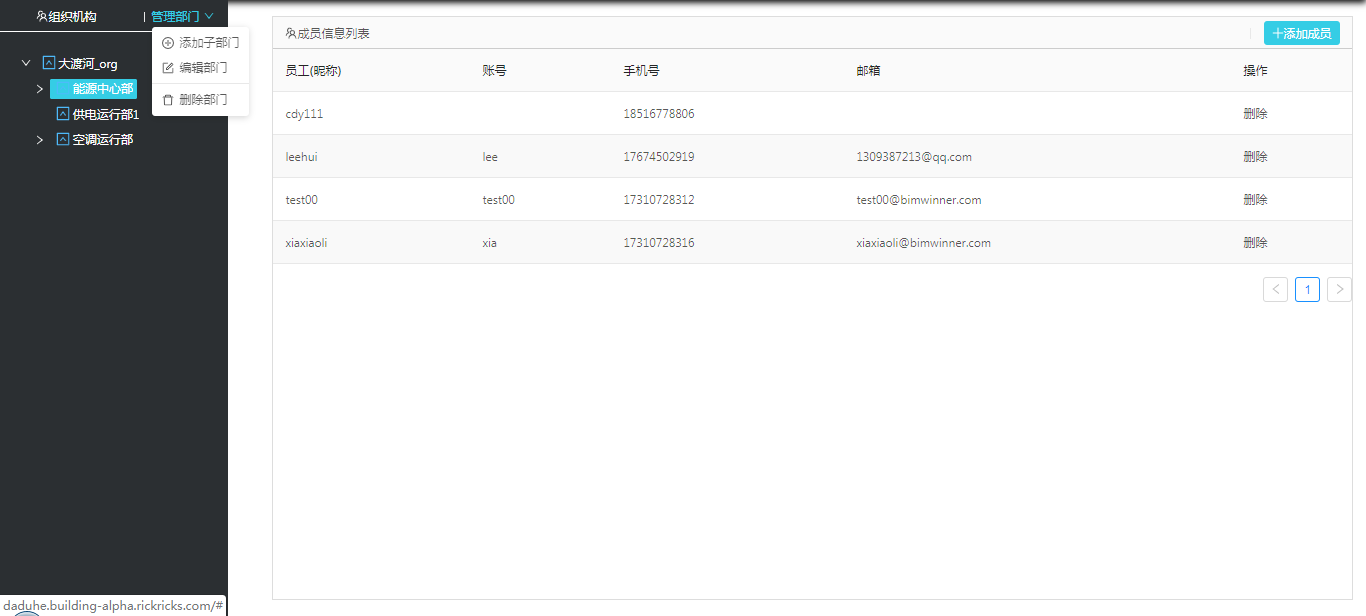Viewport: 1366px width, 616px height.
Task: Click the xiaxiaoli employee name cell
Action: tap(306, 243)
